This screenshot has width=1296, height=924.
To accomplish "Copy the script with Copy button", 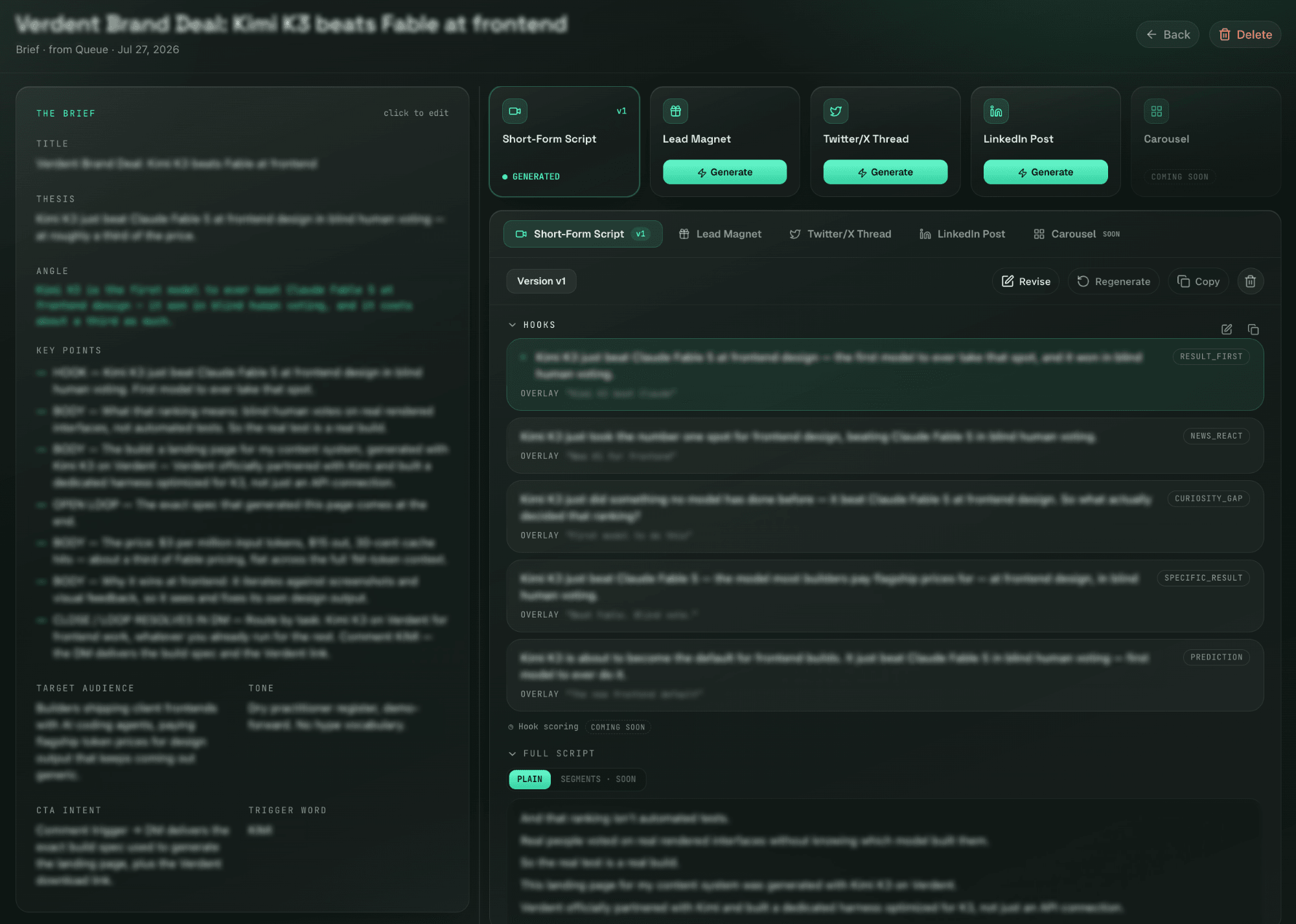I will [1198, 281].
